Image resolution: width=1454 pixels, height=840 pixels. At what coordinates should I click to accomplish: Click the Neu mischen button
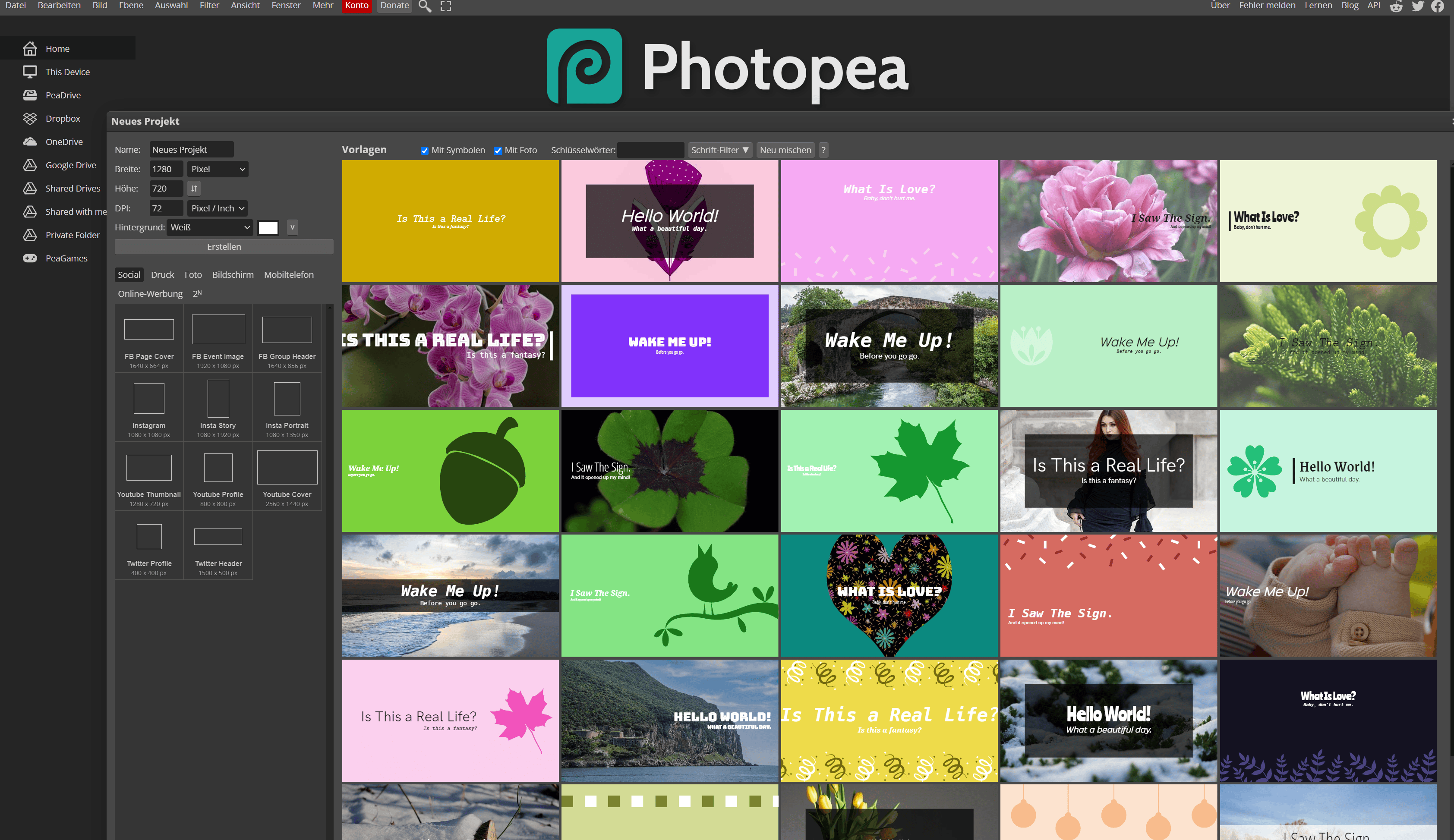[785, 150]
